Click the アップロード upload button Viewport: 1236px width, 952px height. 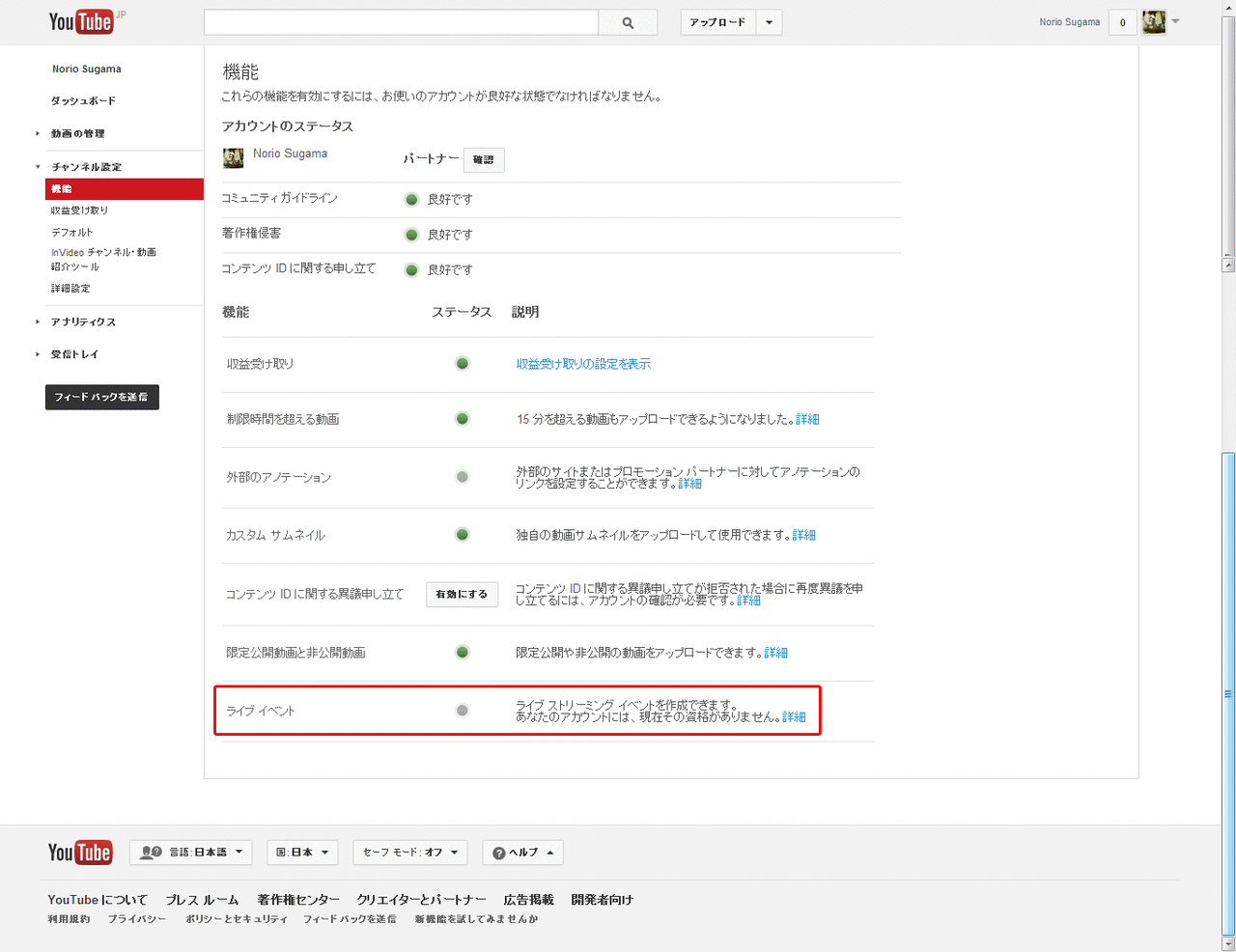click(x=717, y=22)
